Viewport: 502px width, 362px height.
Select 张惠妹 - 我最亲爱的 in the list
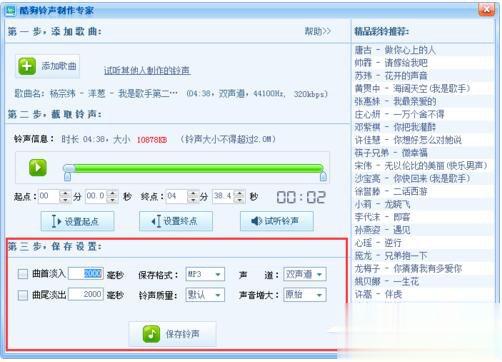(395, 101)
